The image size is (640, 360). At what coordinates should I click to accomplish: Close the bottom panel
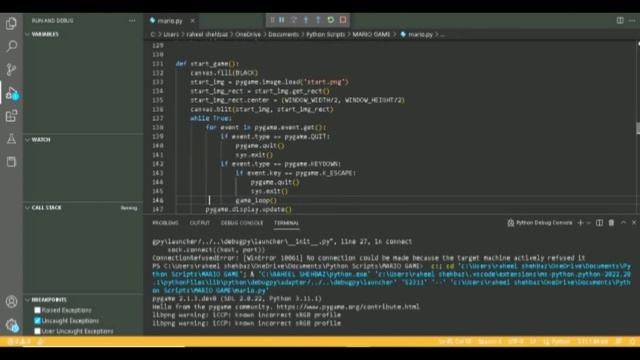click(634, 223)
